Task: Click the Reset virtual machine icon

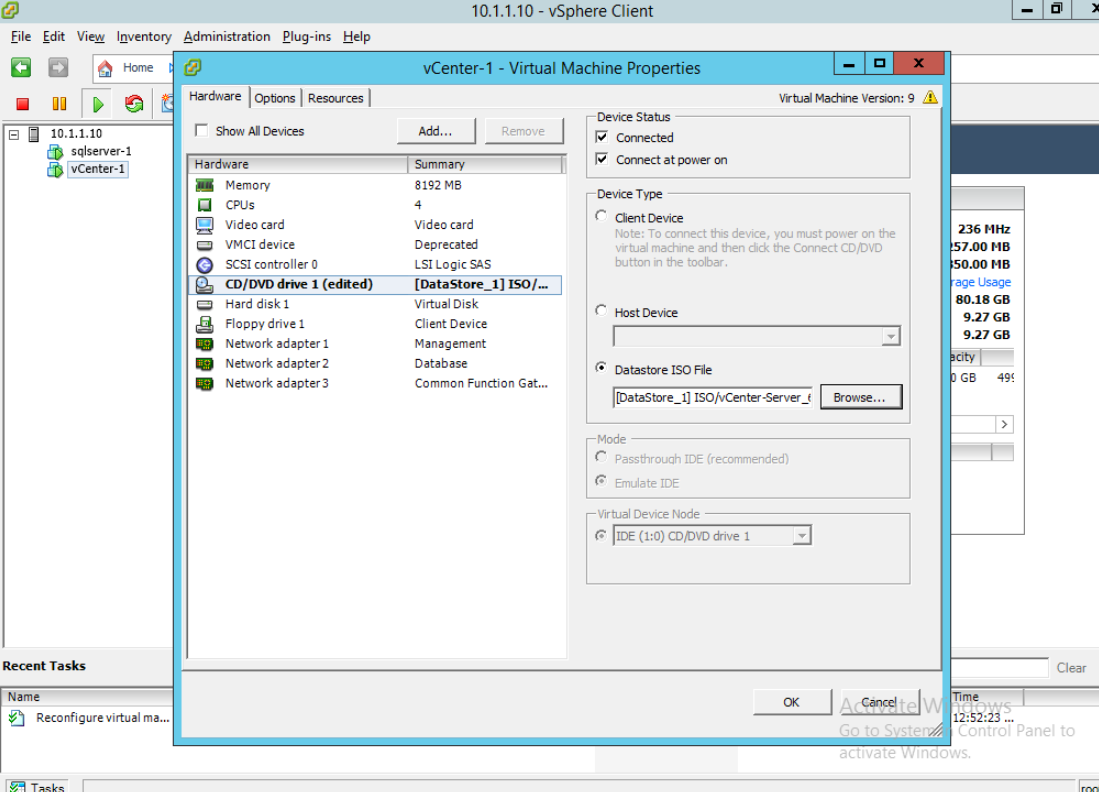Action: click(134, 104)
